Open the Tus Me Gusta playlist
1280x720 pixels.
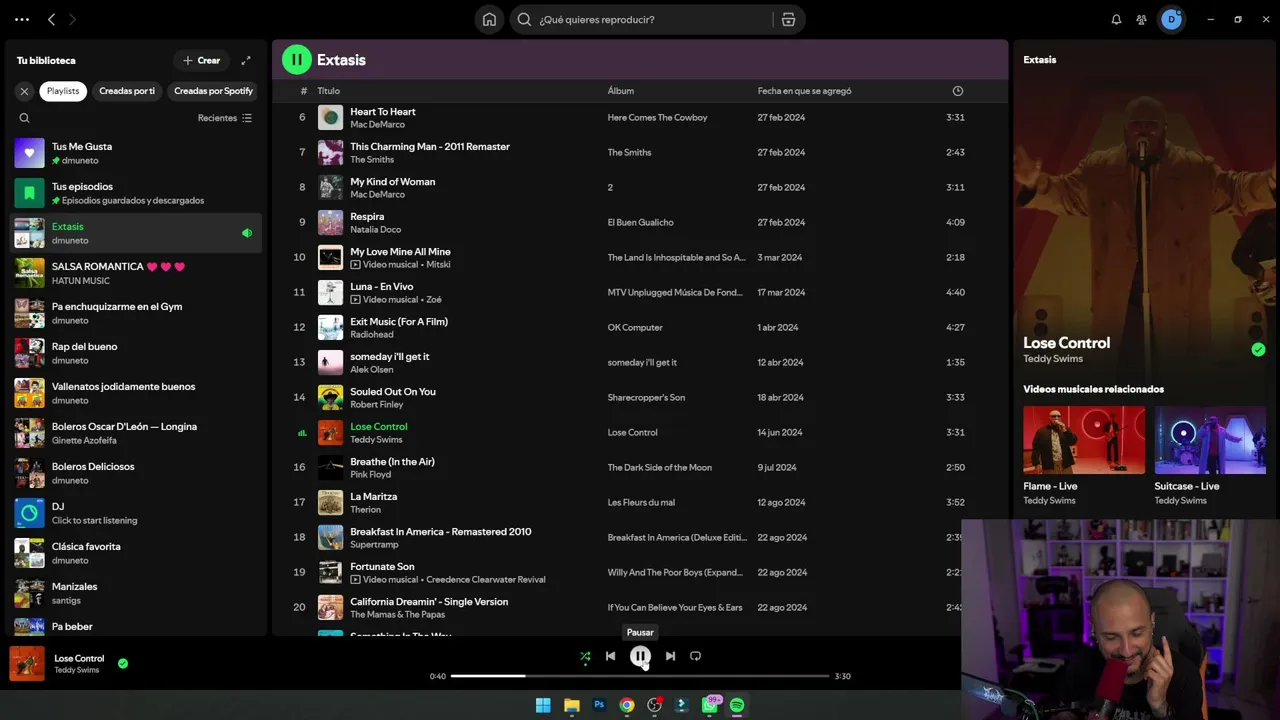click(136, 153)
